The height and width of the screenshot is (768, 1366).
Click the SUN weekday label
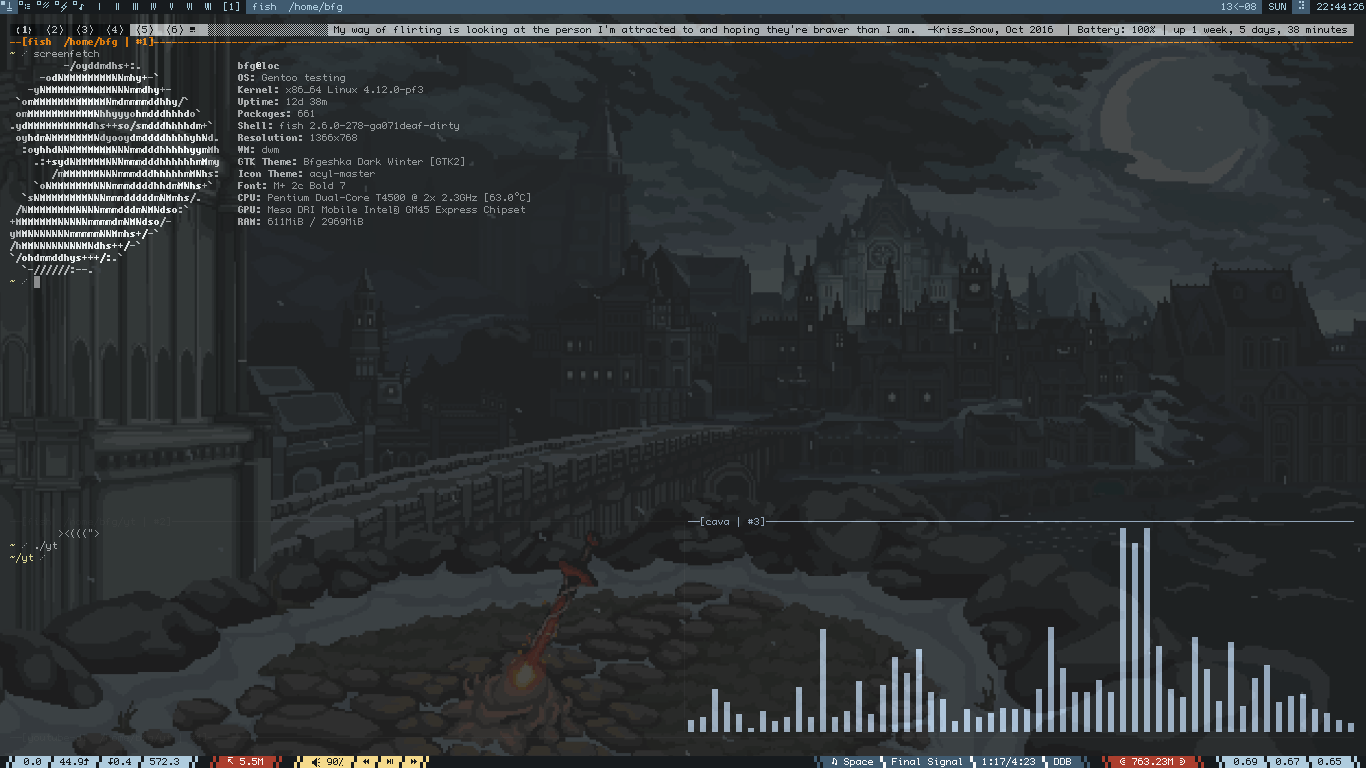[1277, 6]
